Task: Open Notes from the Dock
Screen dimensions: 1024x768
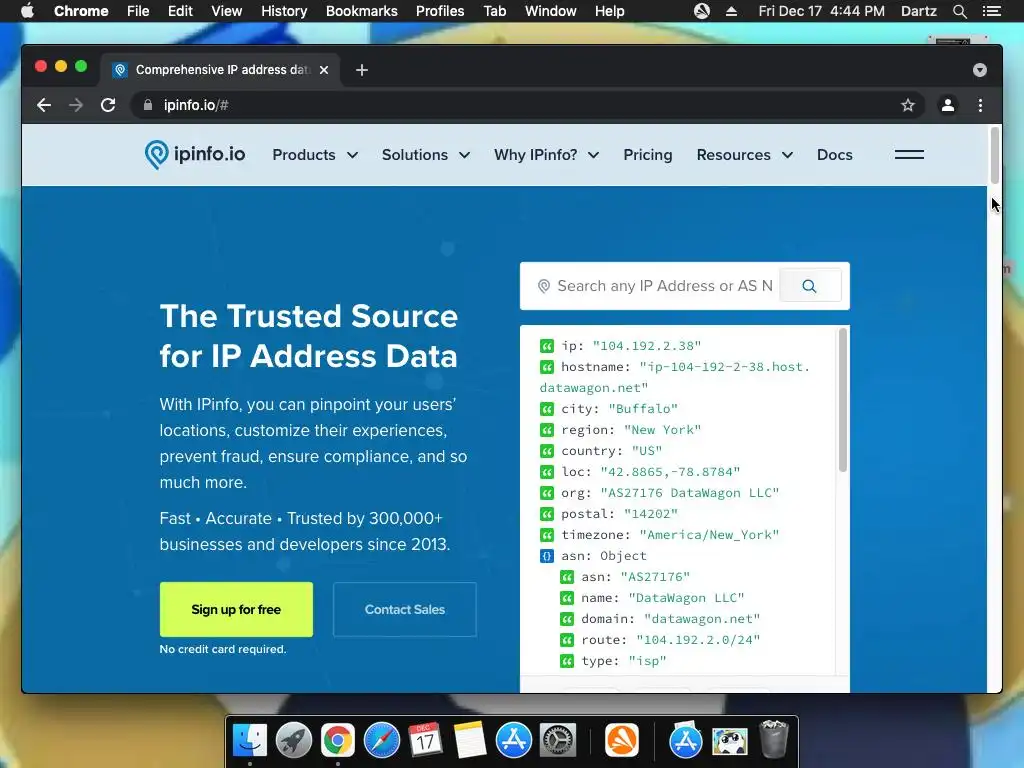Action: pyautogui.click(x=470, y=741)
